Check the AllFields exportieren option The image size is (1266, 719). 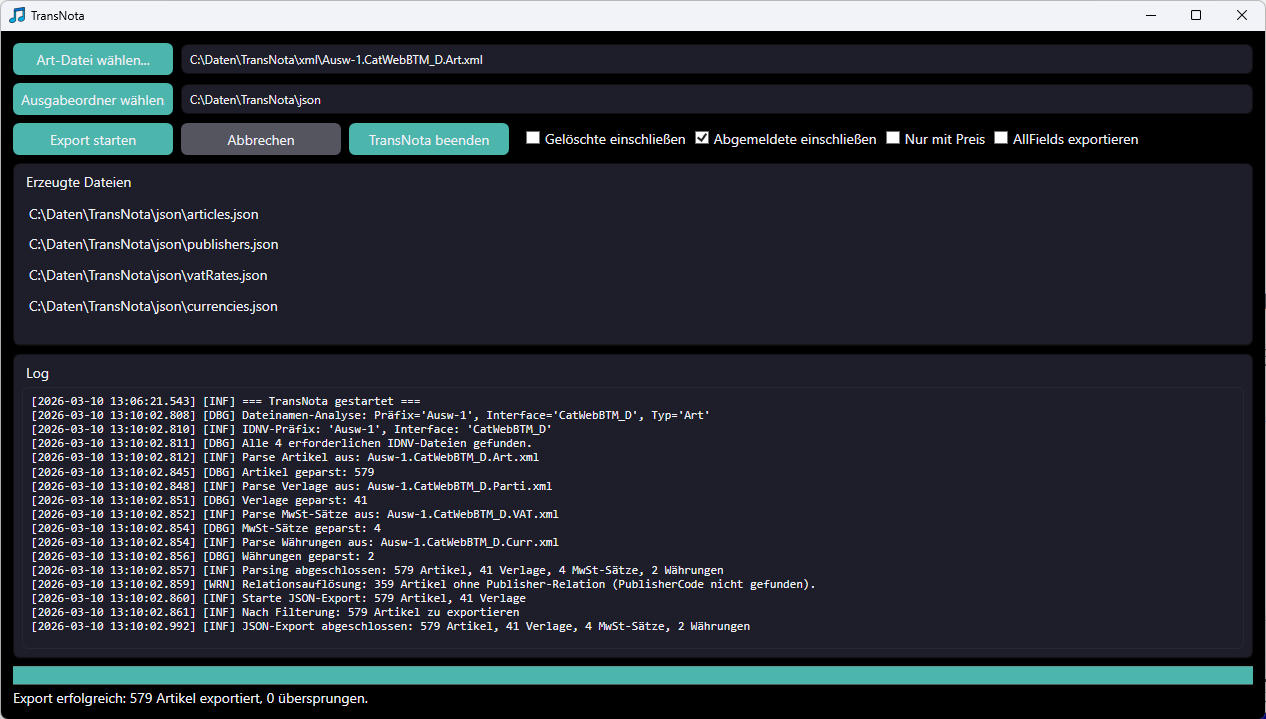pyautogui.click(x=1001, y=138)
